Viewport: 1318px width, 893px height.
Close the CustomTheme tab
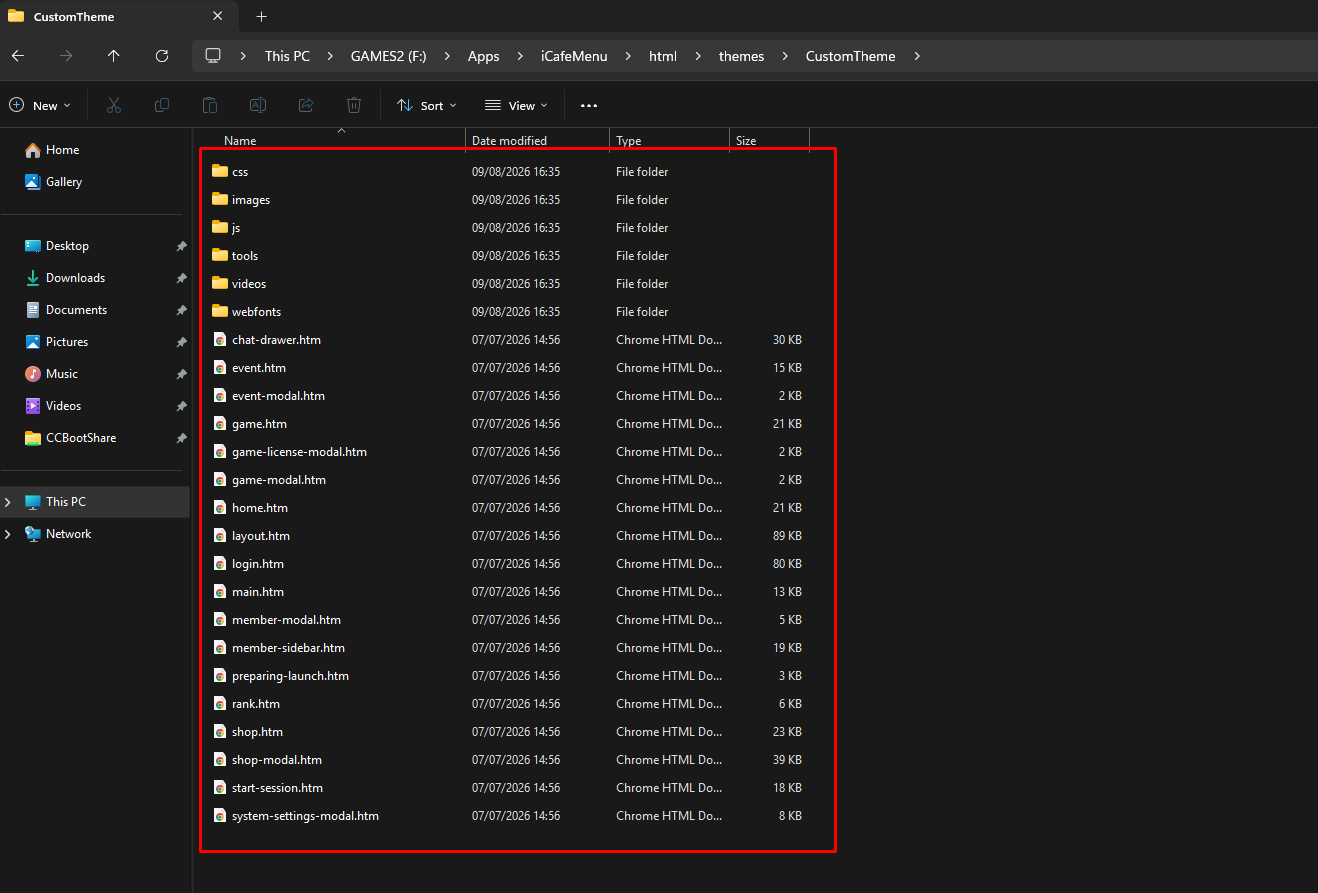pos(218,17)
